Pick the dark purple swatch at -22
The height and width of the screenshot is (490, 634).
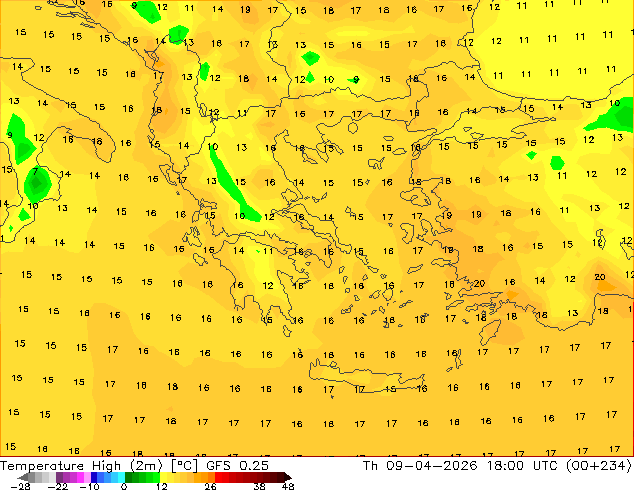point(59,477)
